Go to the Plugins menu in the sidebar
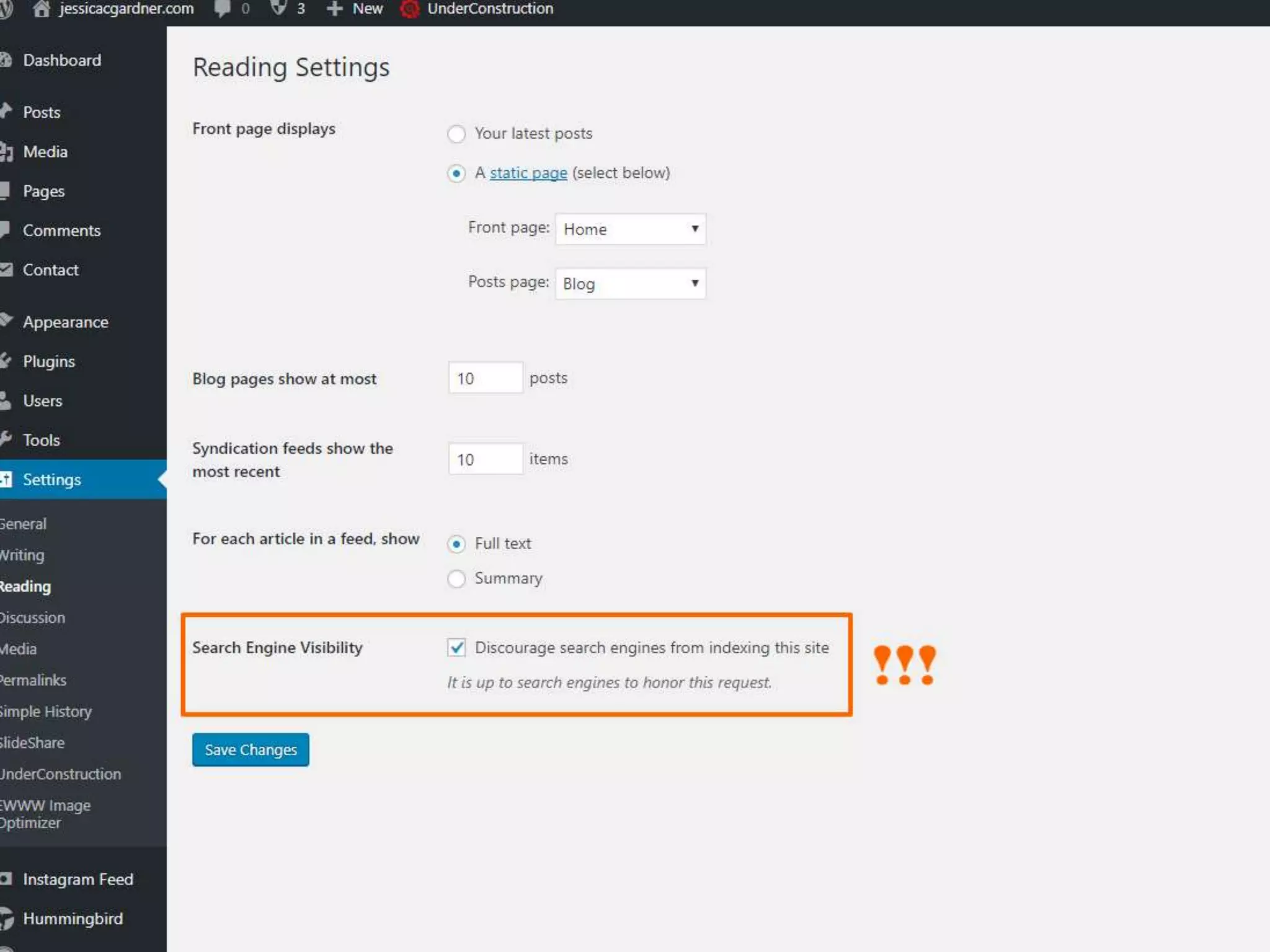This screenshot has width=1270, height=952. coord(48,361)
